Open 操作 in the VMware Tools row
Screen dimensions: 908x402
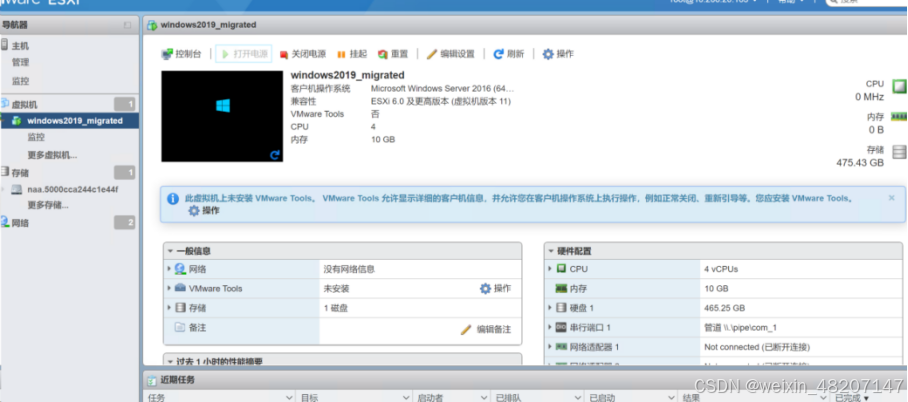(x=495, y=288)
